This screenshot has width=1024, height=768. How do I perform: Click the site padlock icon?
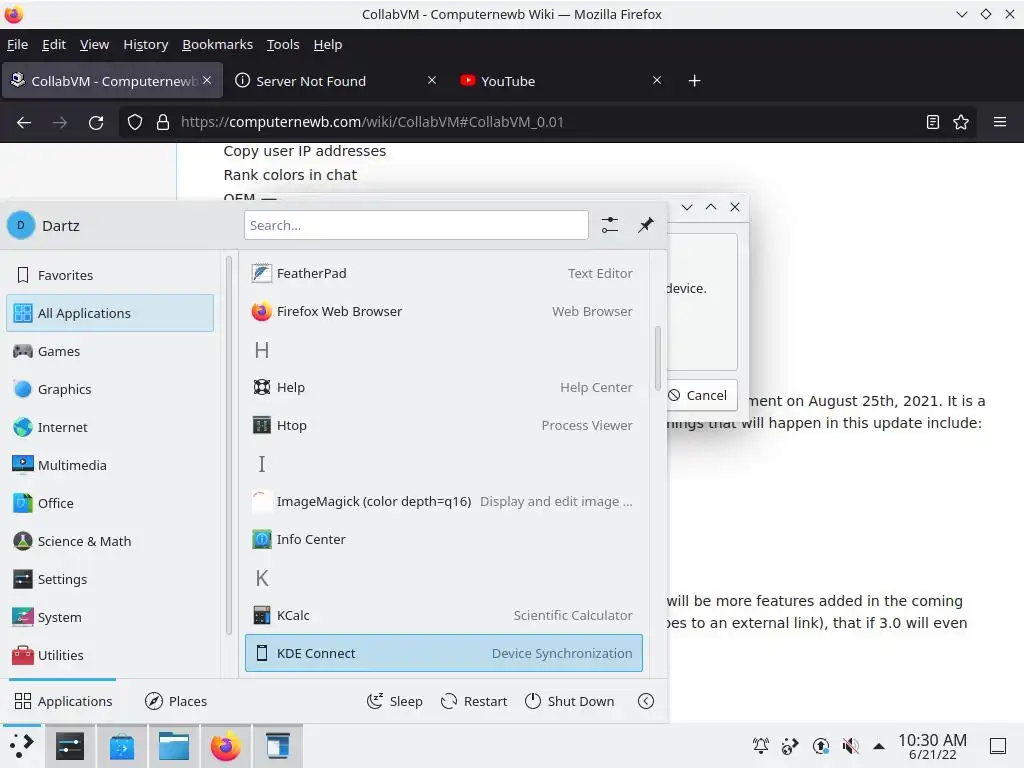click(x=163, y=122)
